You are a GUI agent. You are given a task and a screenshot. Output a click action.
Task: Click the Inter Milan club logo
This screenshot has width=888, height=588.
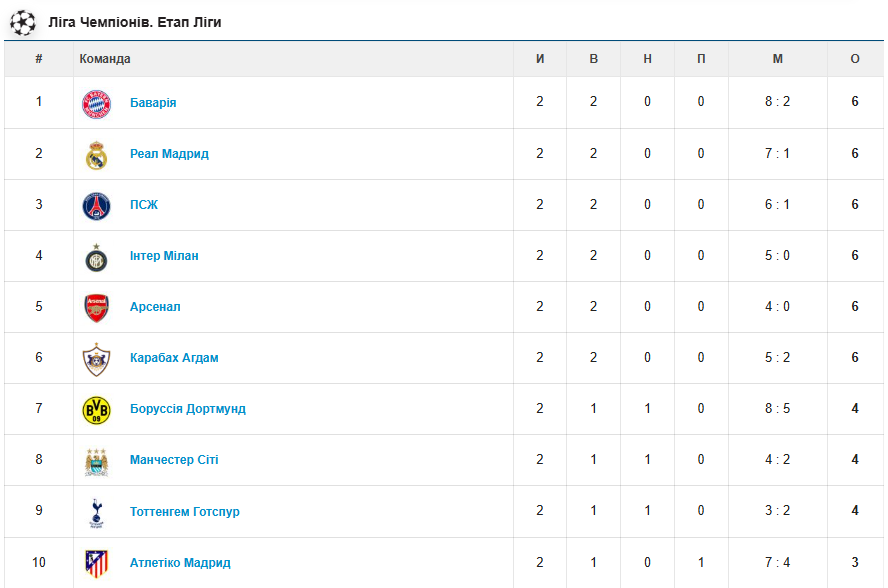(96, 257)
